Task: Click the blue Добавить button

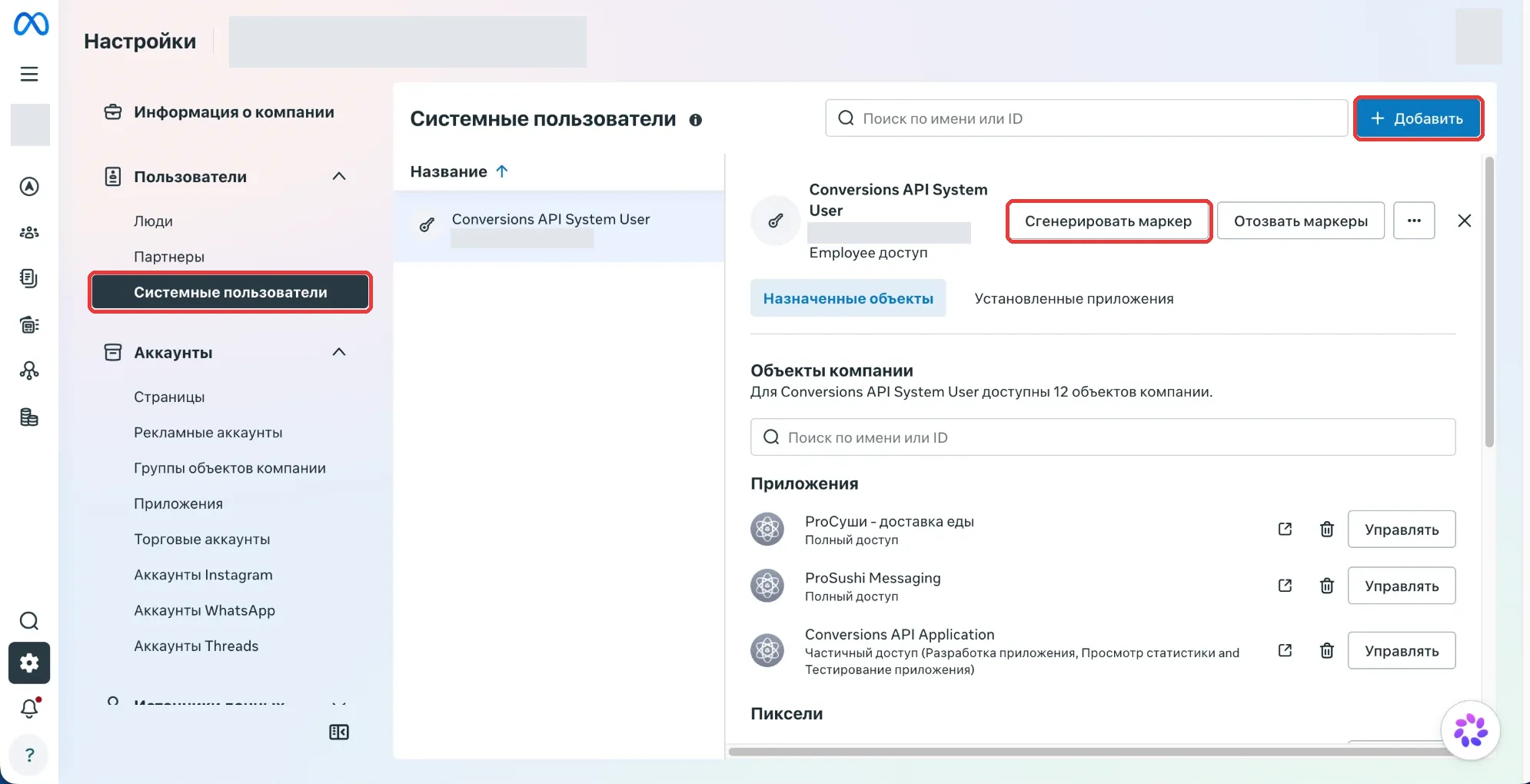Action: [x=1418, y=118]
